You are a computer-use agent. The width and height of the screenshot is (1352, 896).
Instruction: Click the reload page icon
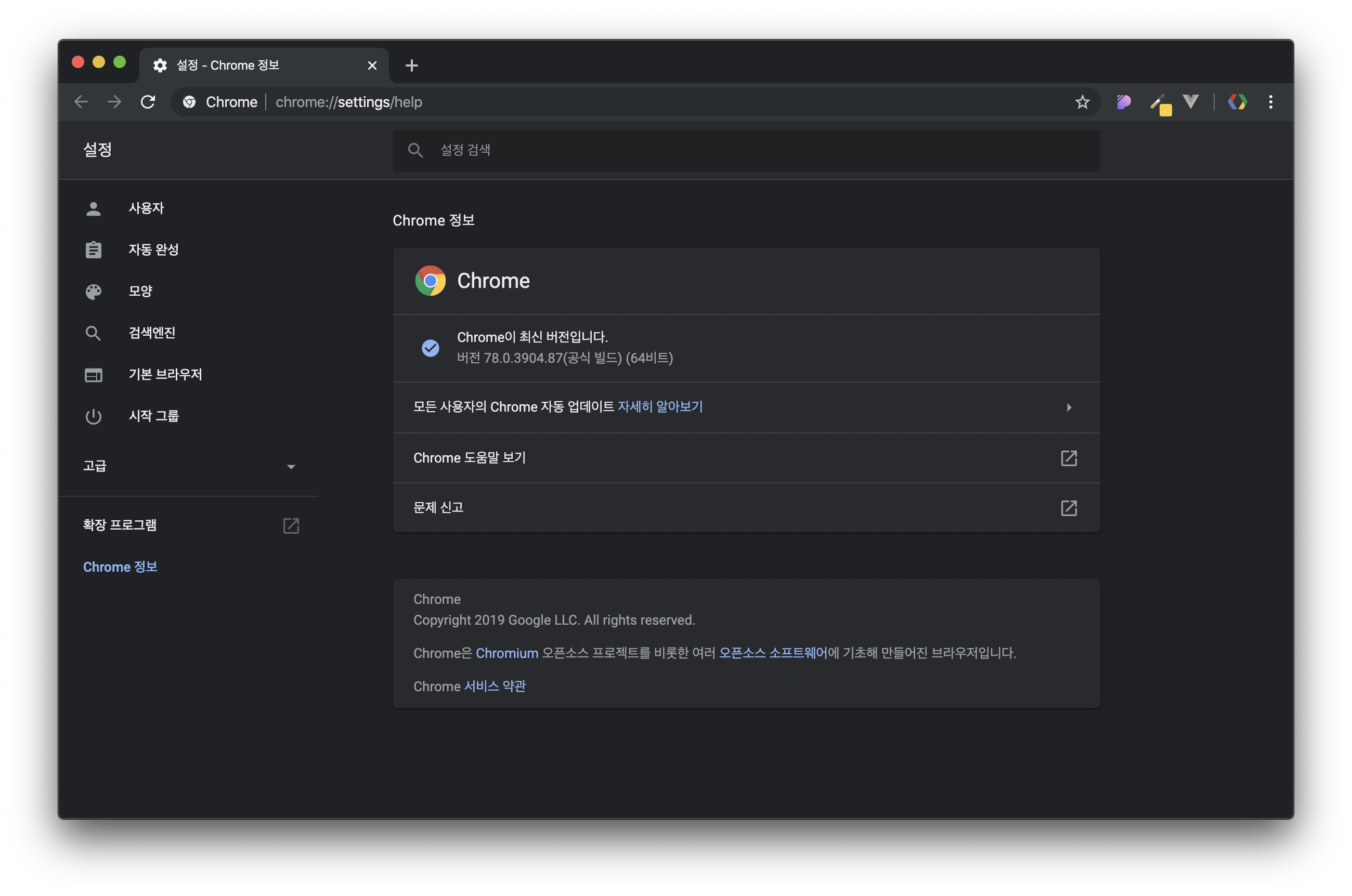(x=148, y=102)
